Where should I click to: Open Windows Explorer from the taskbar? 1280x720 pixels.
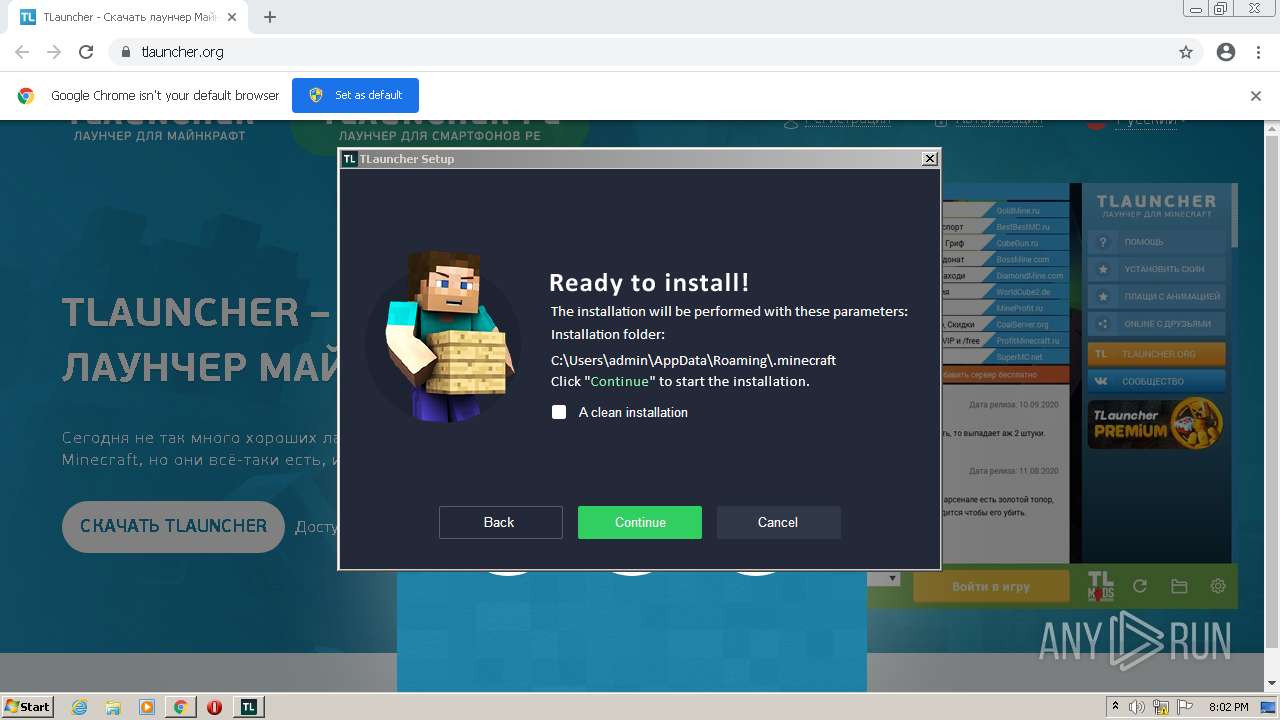point(113,707)
